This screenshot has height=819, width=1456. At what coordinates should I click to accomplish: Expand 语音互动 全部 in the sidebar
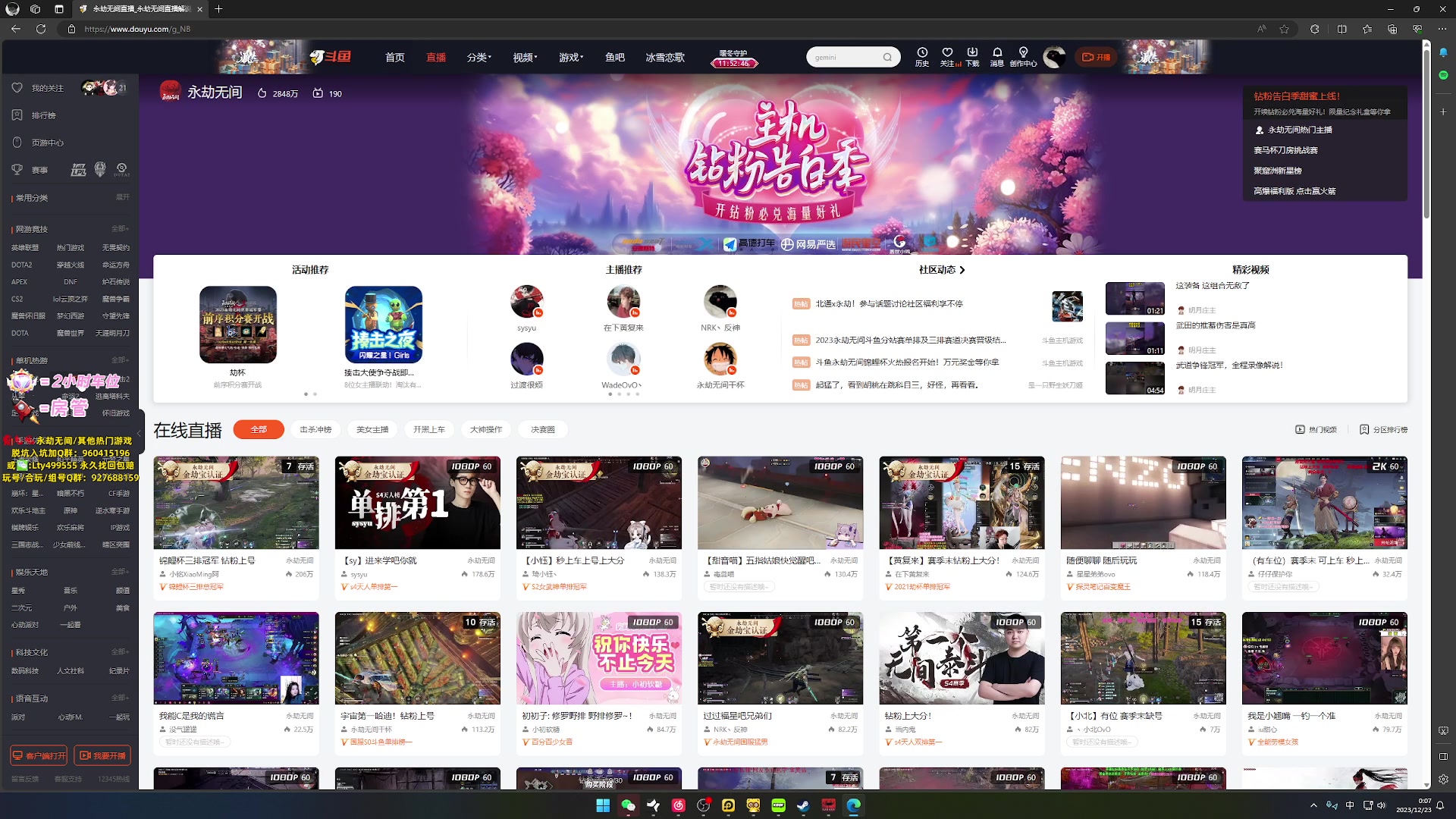(x=120, y=698)
